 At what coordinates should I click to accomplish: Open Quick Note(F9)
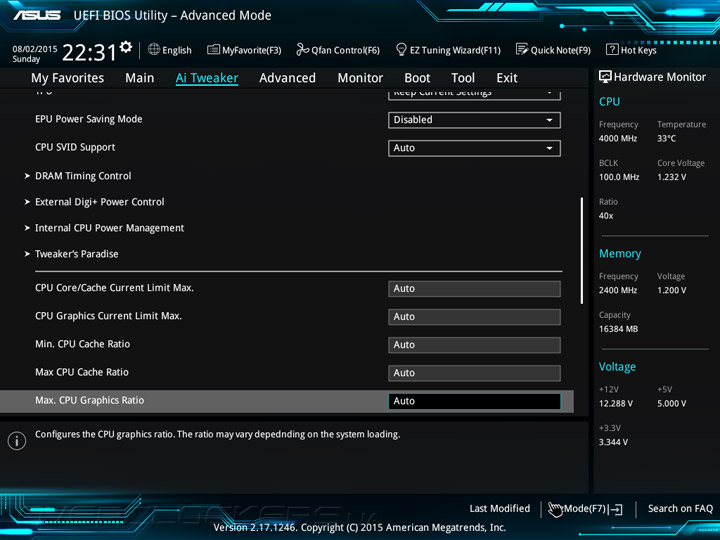click(553, 50)
